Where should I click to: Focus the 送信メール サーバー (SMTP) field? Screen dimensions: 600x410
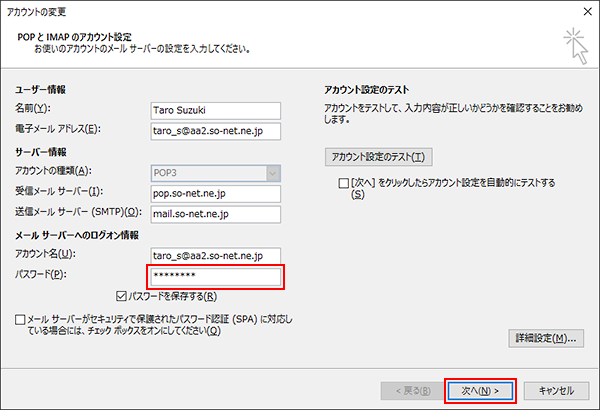pos(213,213)
